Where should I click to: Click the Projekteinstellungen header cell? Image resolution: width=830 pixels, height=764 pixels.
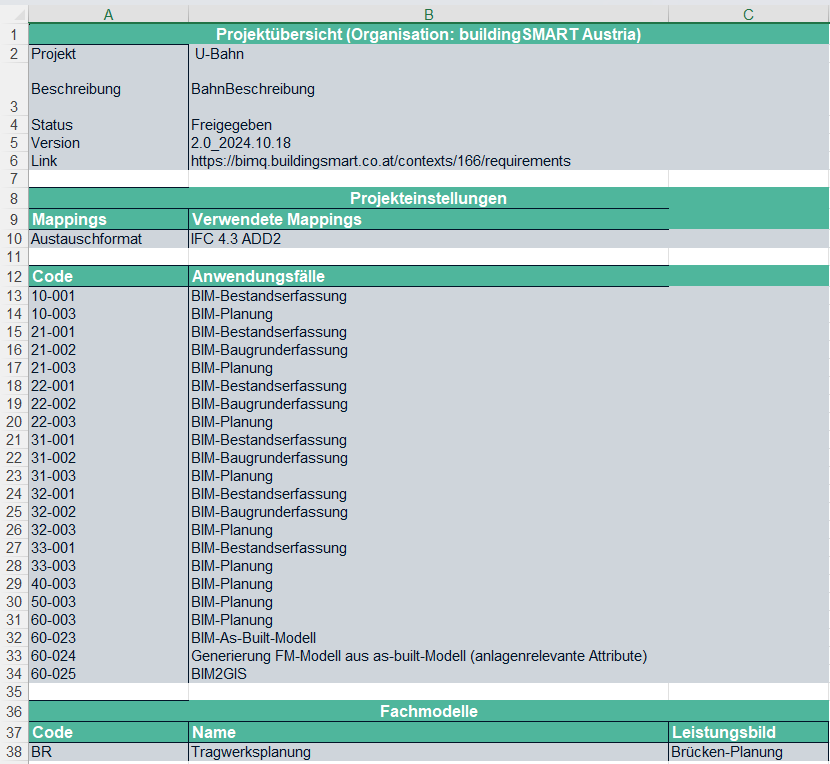(428, 198)
